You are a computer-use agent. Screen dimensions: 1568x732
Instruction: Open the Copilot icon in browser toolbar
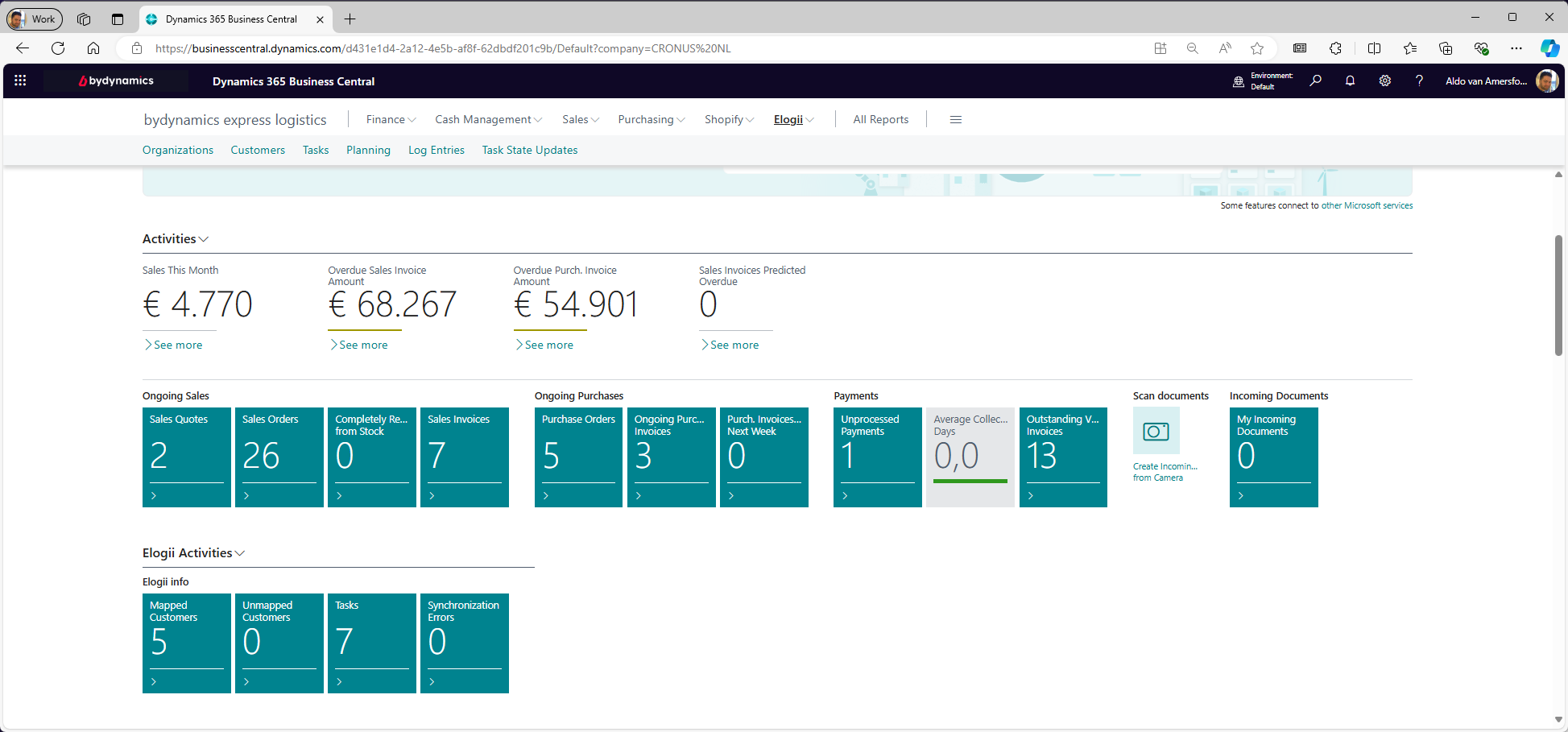point(1549,48)
